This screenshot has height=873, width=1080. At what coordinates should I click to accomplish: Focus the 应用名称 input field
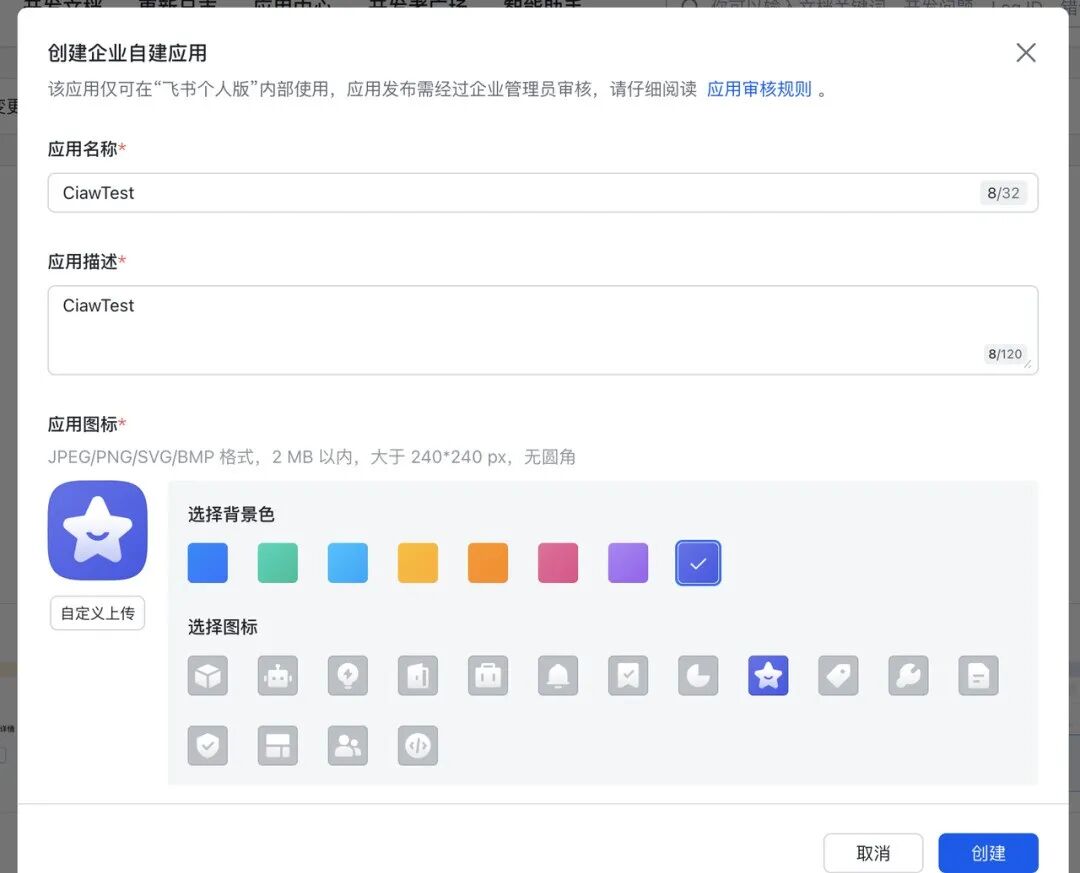(x=543, y=193)
